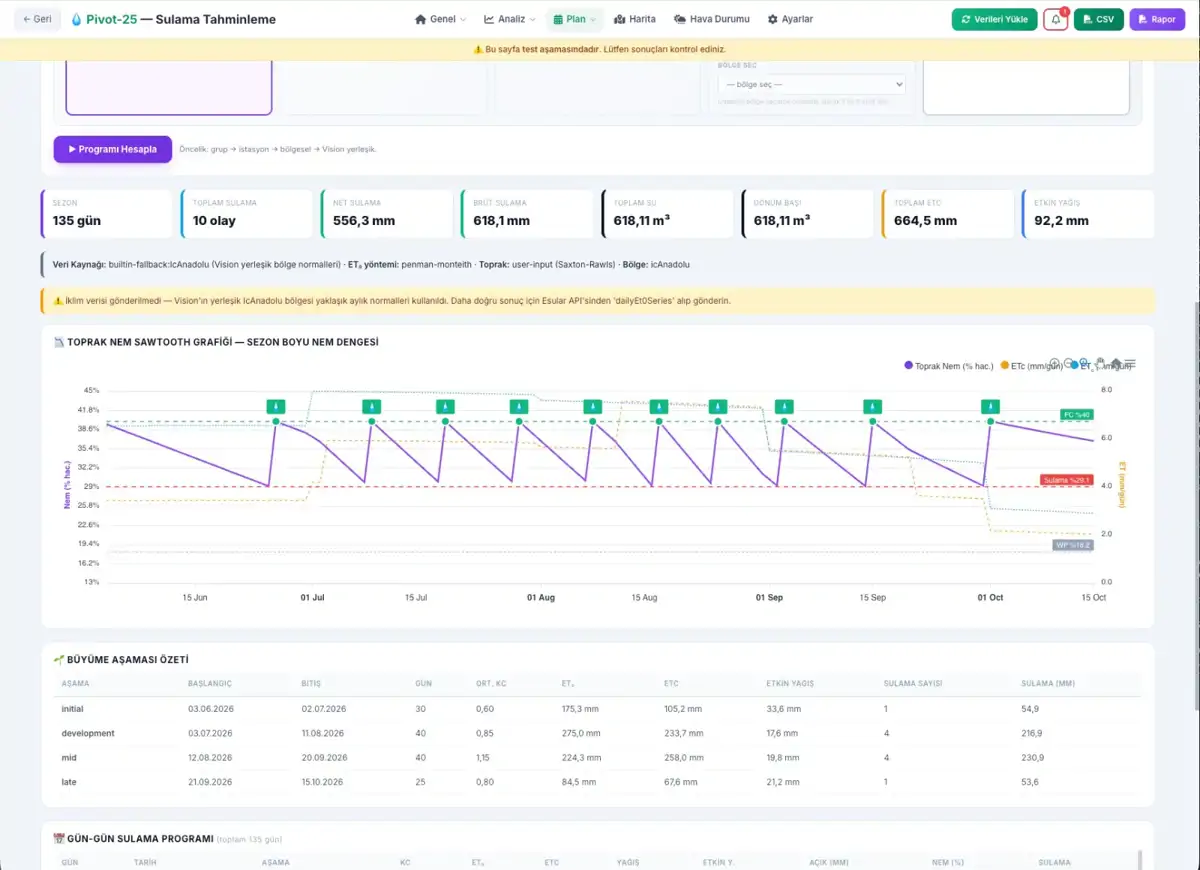Click the irrigation amount 230,9
Screen dimensions: 1200x870
pos(1034,758)
